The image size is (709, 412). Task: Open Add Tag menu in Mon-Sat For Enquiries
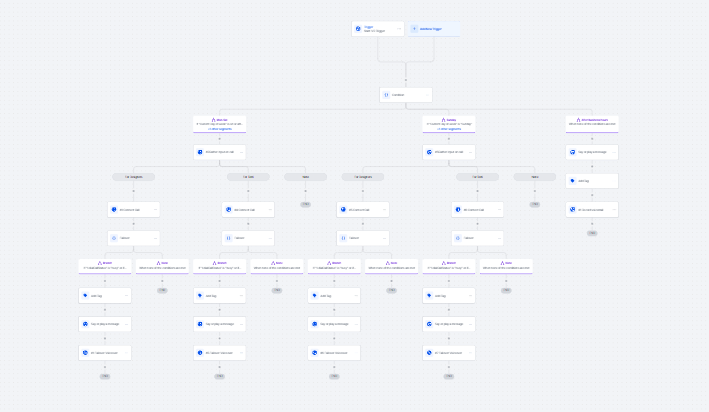[126, 295]
